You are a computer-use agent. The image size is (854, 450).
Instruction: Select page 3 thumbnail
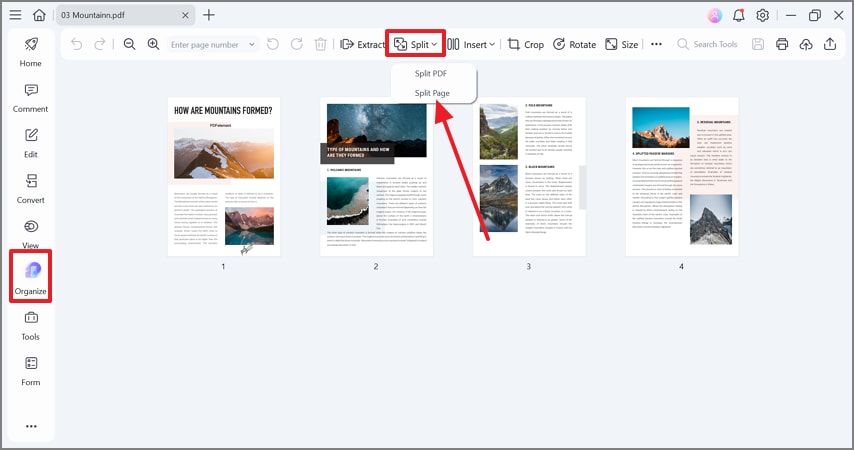pos(529,177)
